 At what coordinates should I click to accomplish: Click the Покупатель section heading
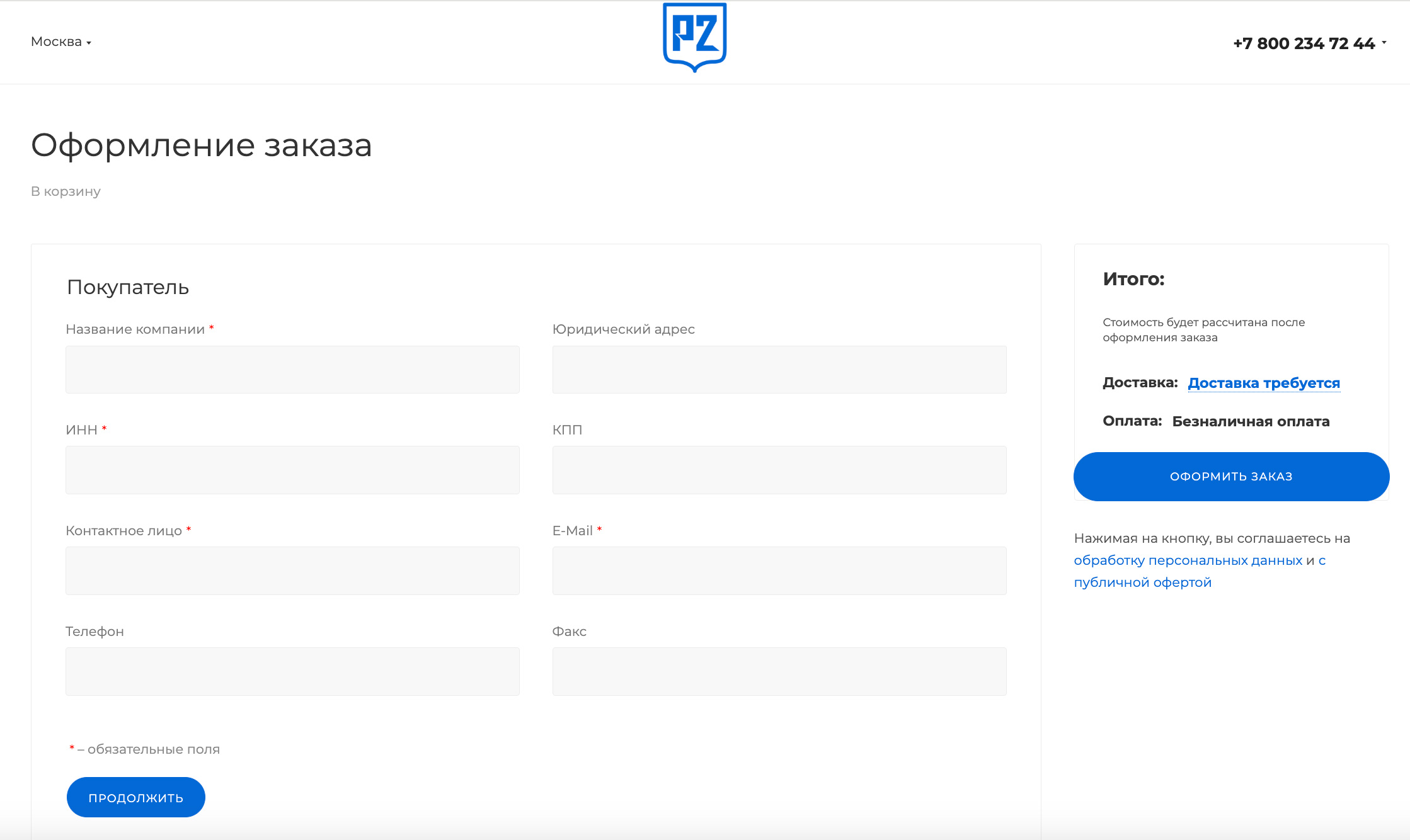click(x=128, y=287)
